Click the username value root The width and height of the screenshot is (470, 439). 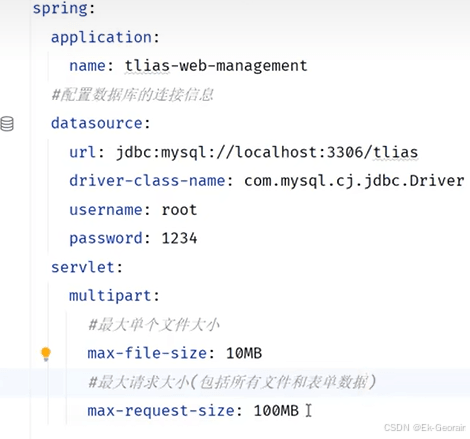(179, 210)
